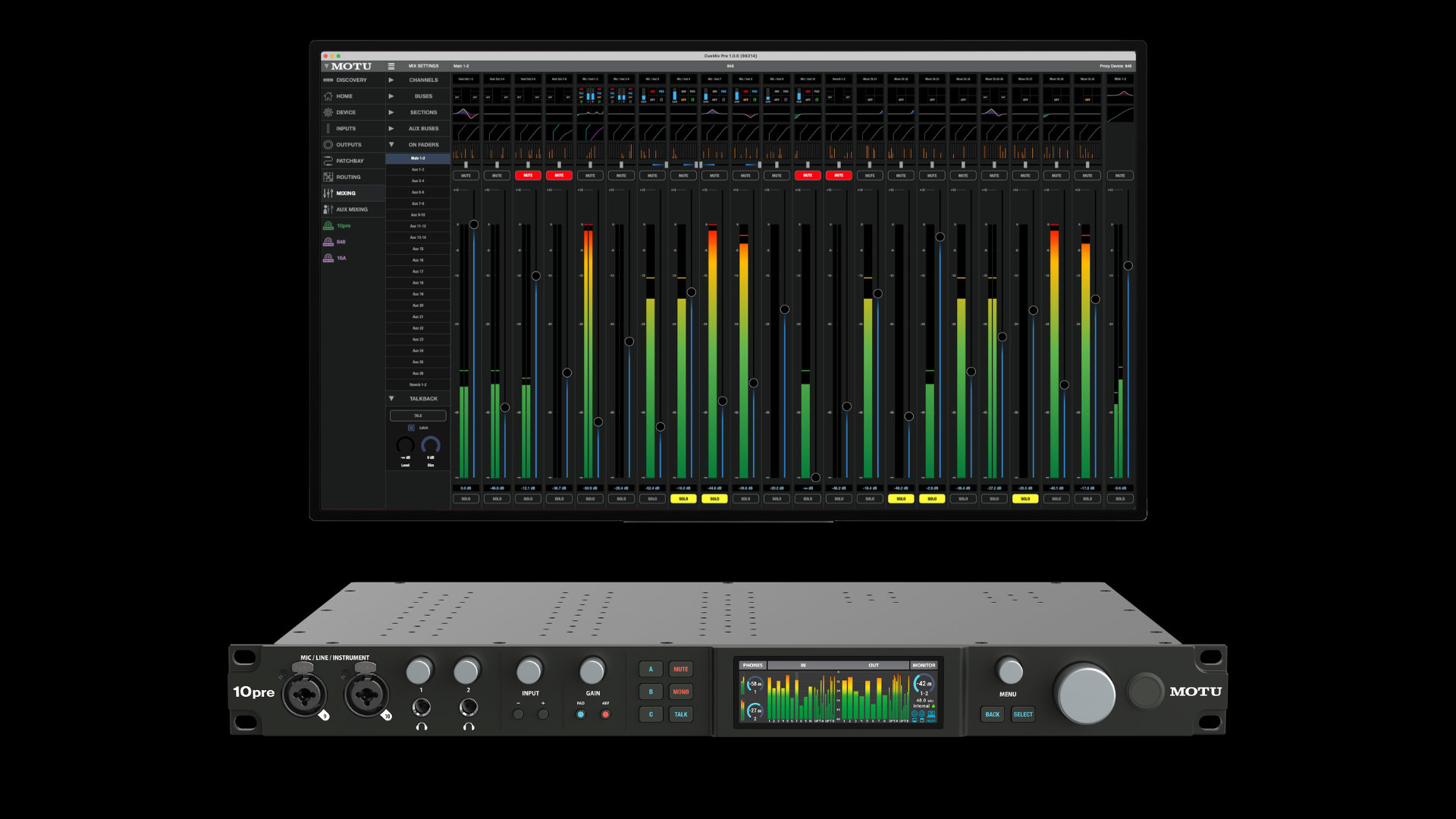Image resolution: width=1456 pixels, height=819 pixels.
Task: Click the phase icon on Mic/Inst 6 channel
Action: (692, 100)
